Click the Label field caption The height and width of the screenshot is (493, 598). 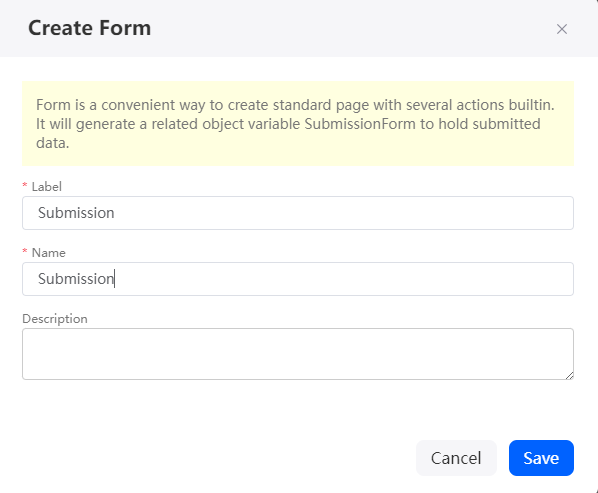point(47,186)
